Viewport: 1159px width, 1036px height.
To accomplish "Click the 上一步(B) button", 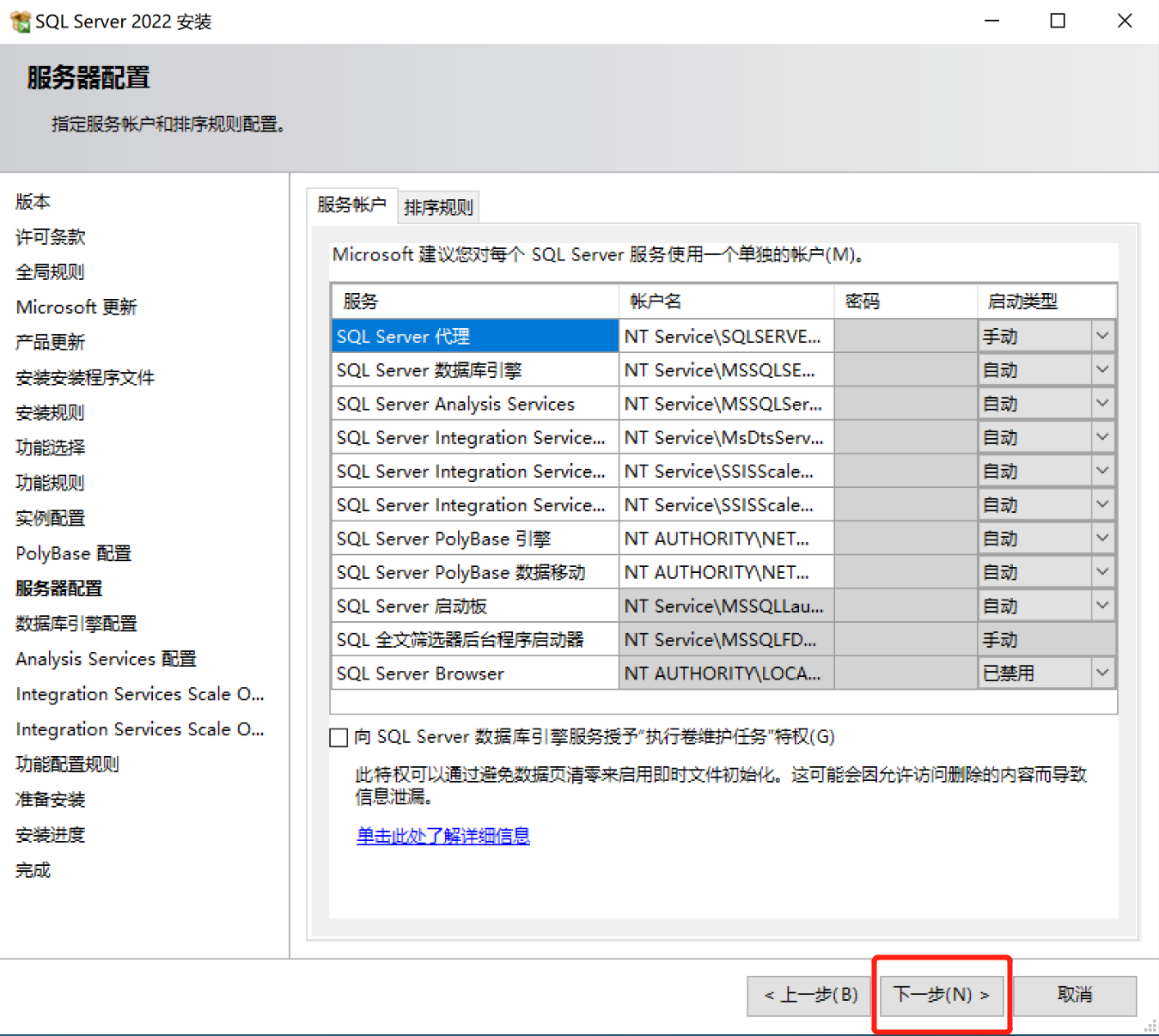I will click(x=808, y=995).
